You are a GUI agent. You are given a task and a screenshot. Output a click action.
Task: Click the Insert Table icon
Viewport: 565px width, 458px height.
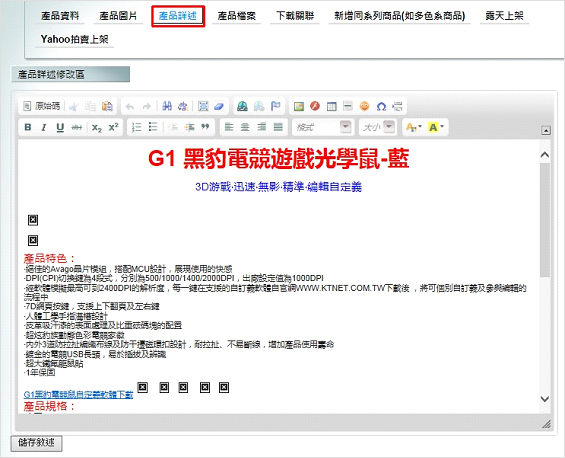(332, 106)
